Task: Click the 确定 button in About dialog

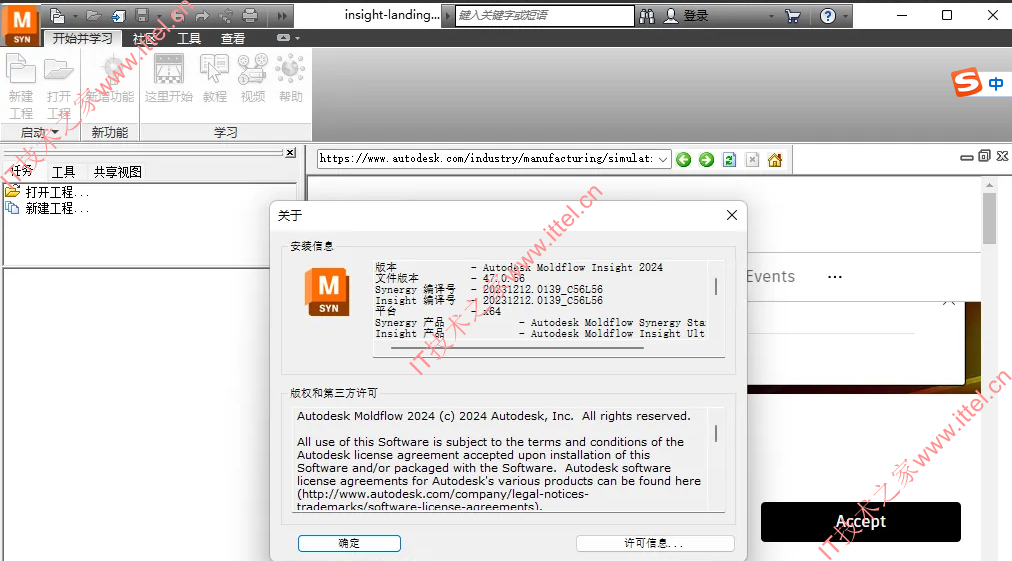Action: 349,544
